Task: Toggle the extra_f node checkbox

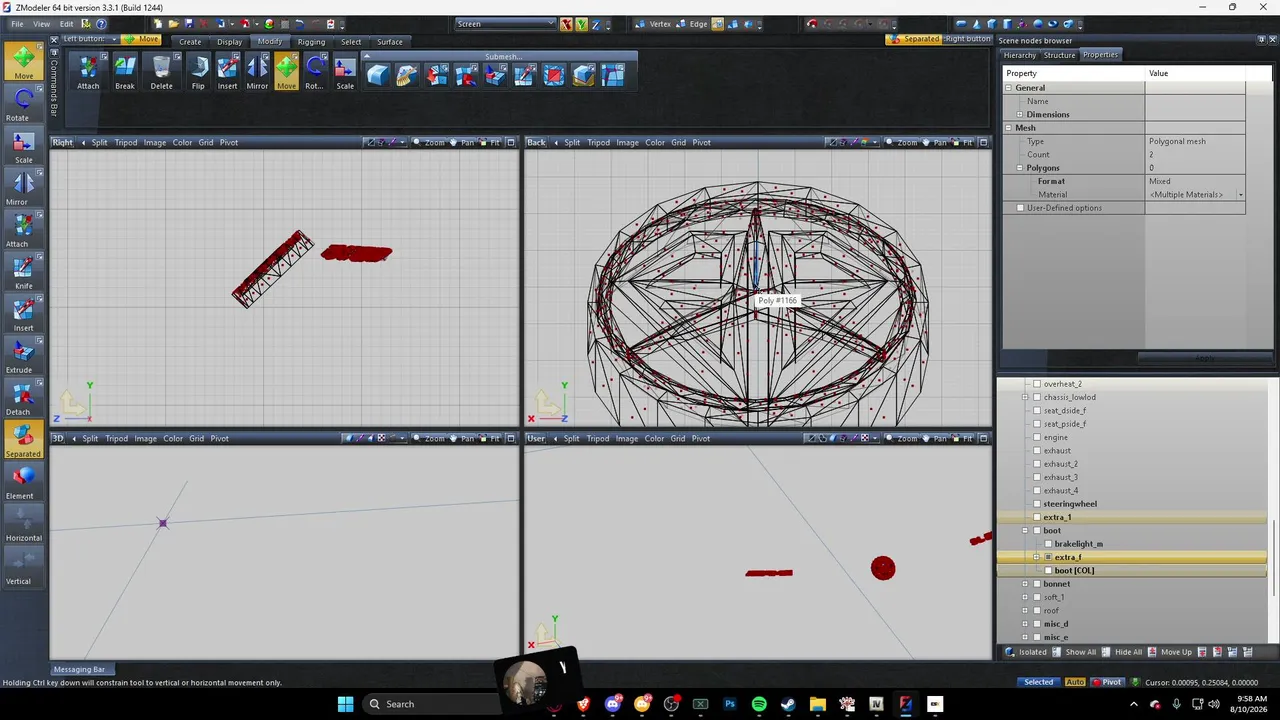Action: pos(1048,557)
